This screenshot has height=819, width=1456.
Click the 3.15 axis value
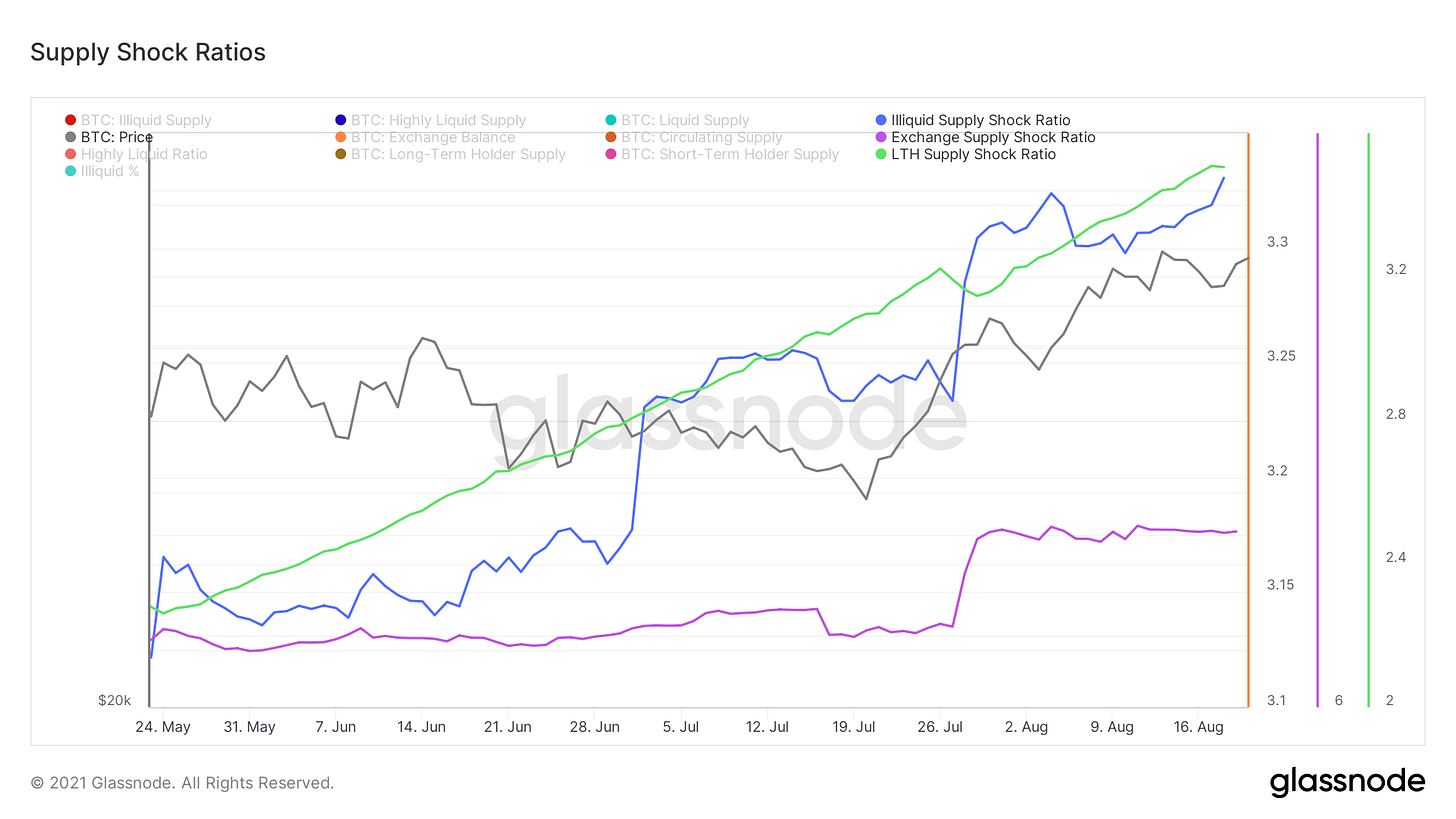tap(1281, 584)
